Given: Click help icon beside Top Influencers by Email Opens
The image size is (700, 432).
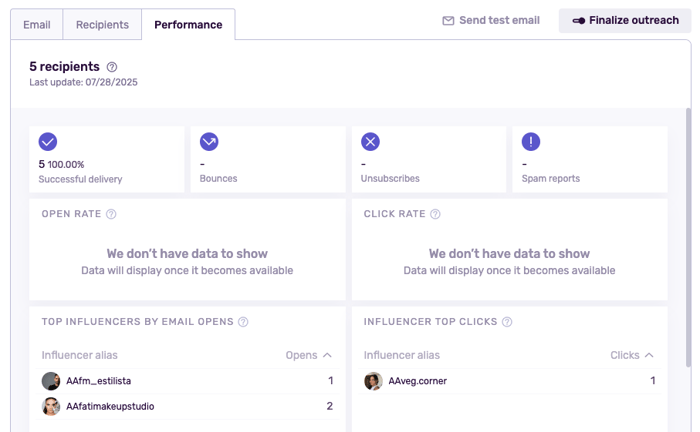Looking at the screenshot, I should point(243,322).
